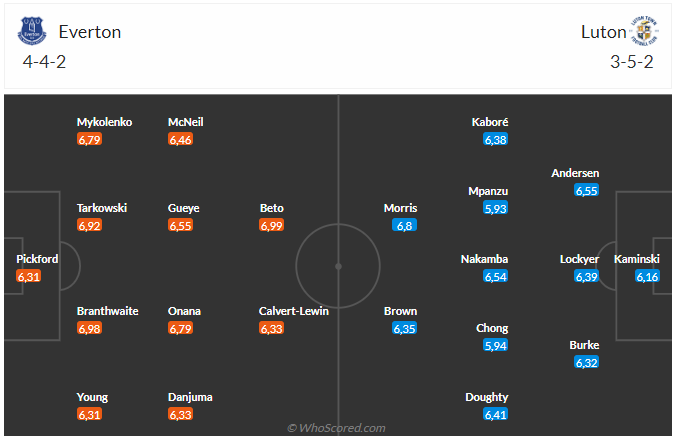Viewport: 674px width, 436px height.
Task: Click Branthwaite's 6,98 rating badge
Action: 89,329
